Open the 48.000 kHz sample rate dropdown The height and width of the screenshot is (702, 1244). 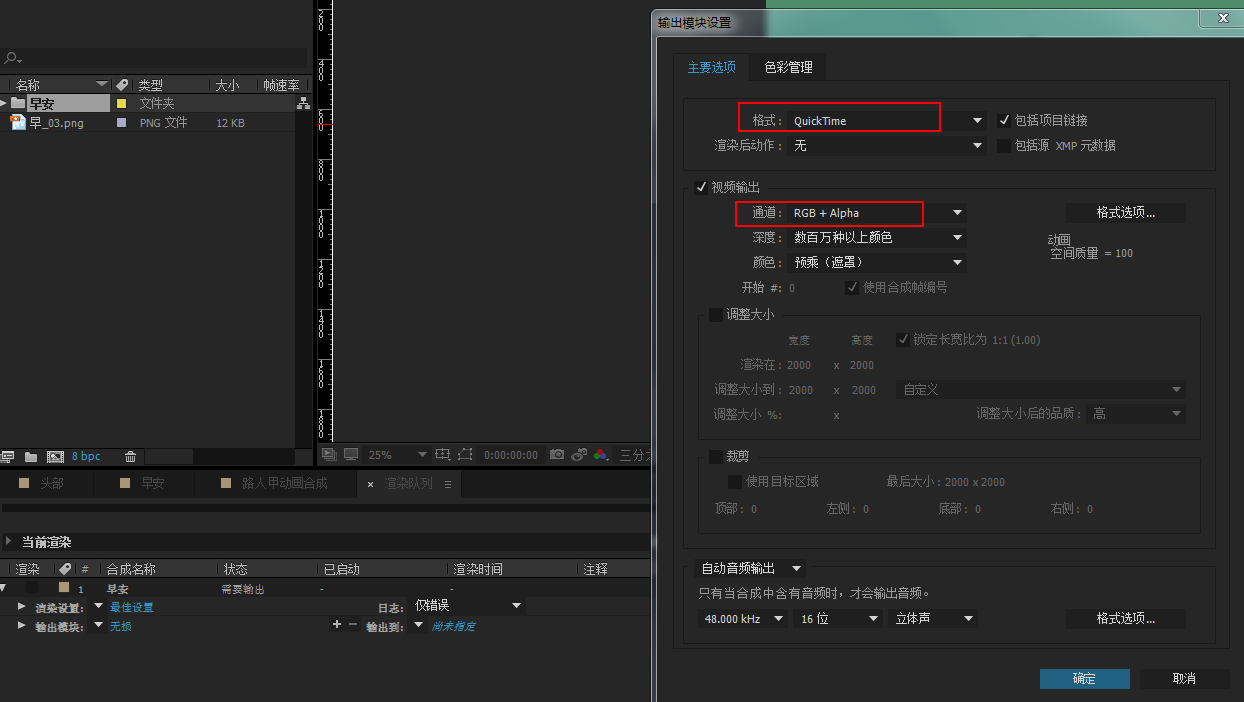(743, 619)
